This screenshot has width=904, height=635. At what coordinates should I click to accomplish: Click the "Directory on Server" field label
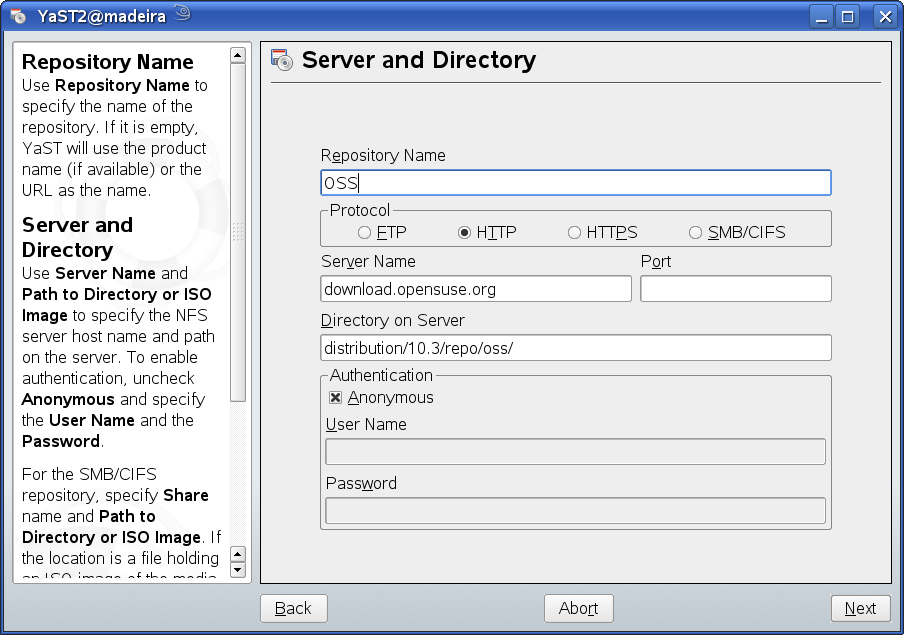pyautogui.click(x=393, y=320)
